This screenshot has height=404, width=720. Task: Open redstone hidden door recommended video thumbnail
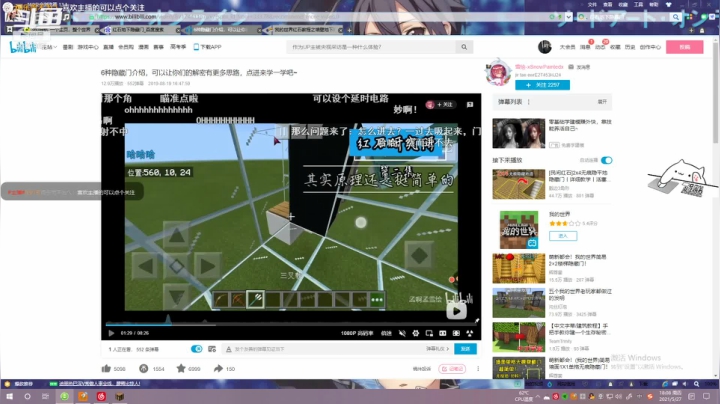[x=518, y=184]
